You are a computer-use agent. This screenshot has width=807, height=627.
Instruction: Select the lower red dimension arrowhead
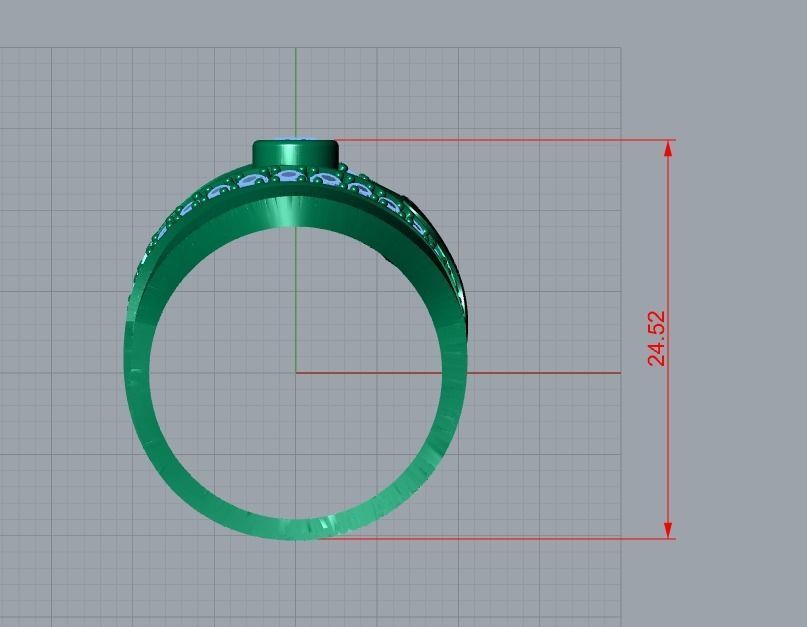(x=668, y=530)
